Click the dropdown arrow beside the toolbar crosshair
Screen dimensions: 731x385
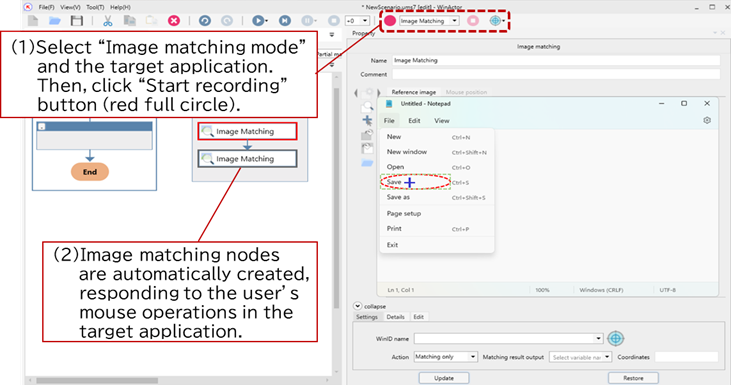click(x=503, y=21)
